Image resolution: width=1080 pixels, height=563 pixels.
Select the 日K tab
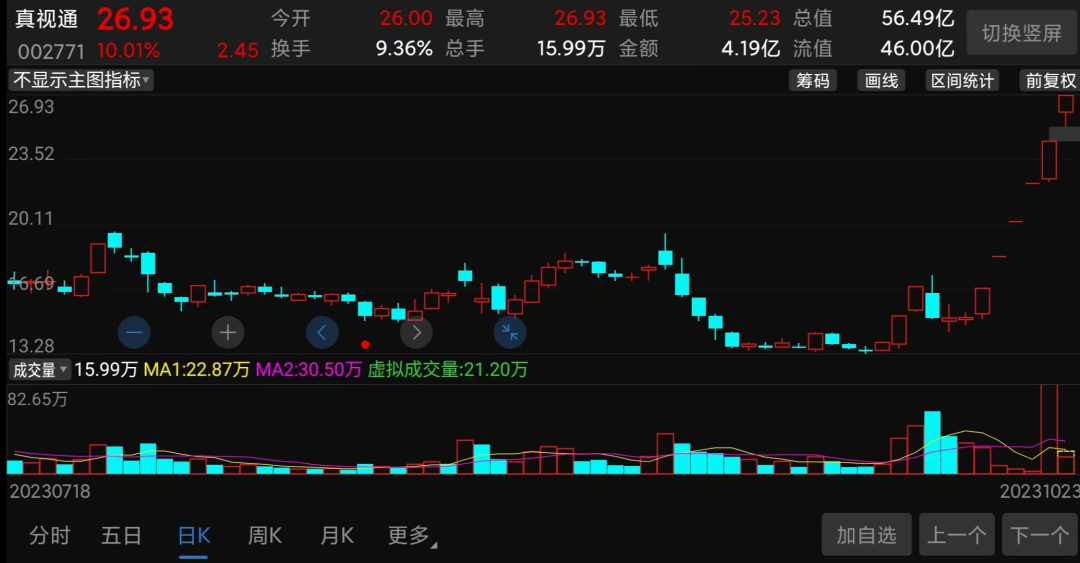coord(194,535)
